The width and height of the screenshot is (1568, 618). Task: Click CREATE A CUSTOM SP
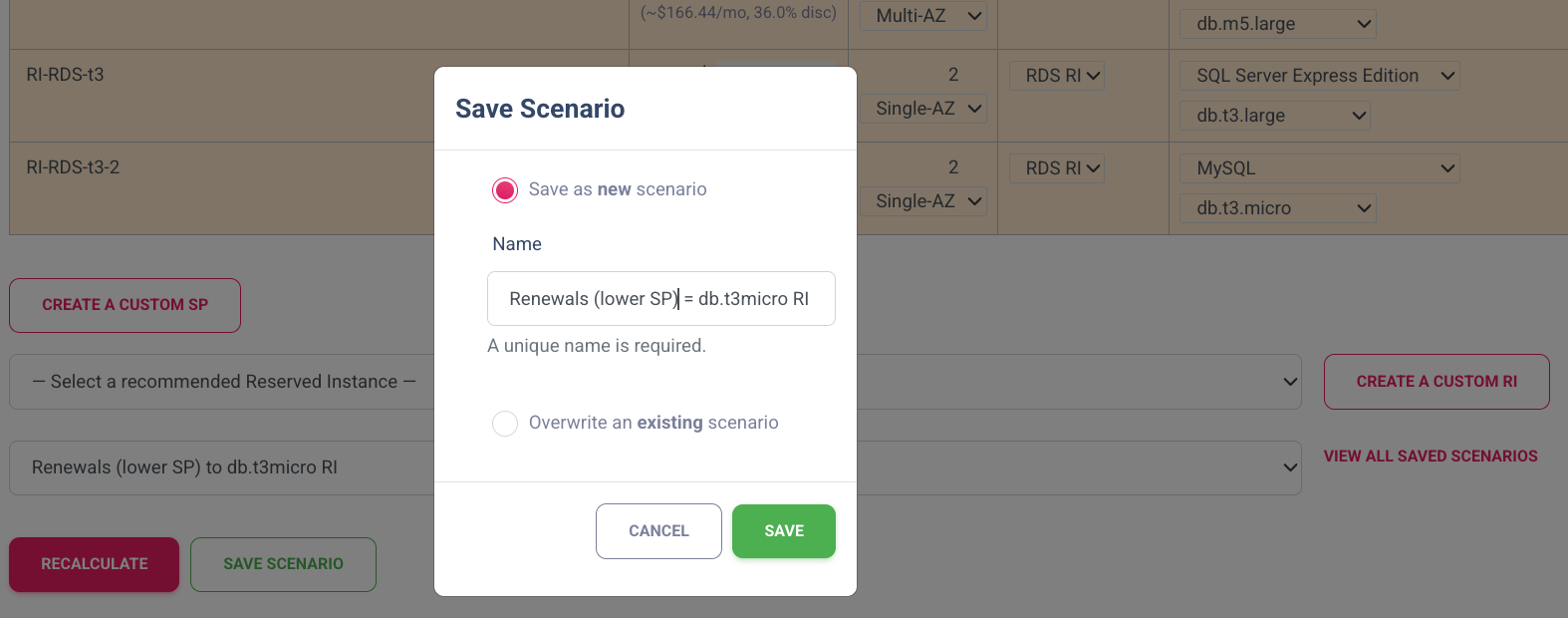tap(125, 305)
